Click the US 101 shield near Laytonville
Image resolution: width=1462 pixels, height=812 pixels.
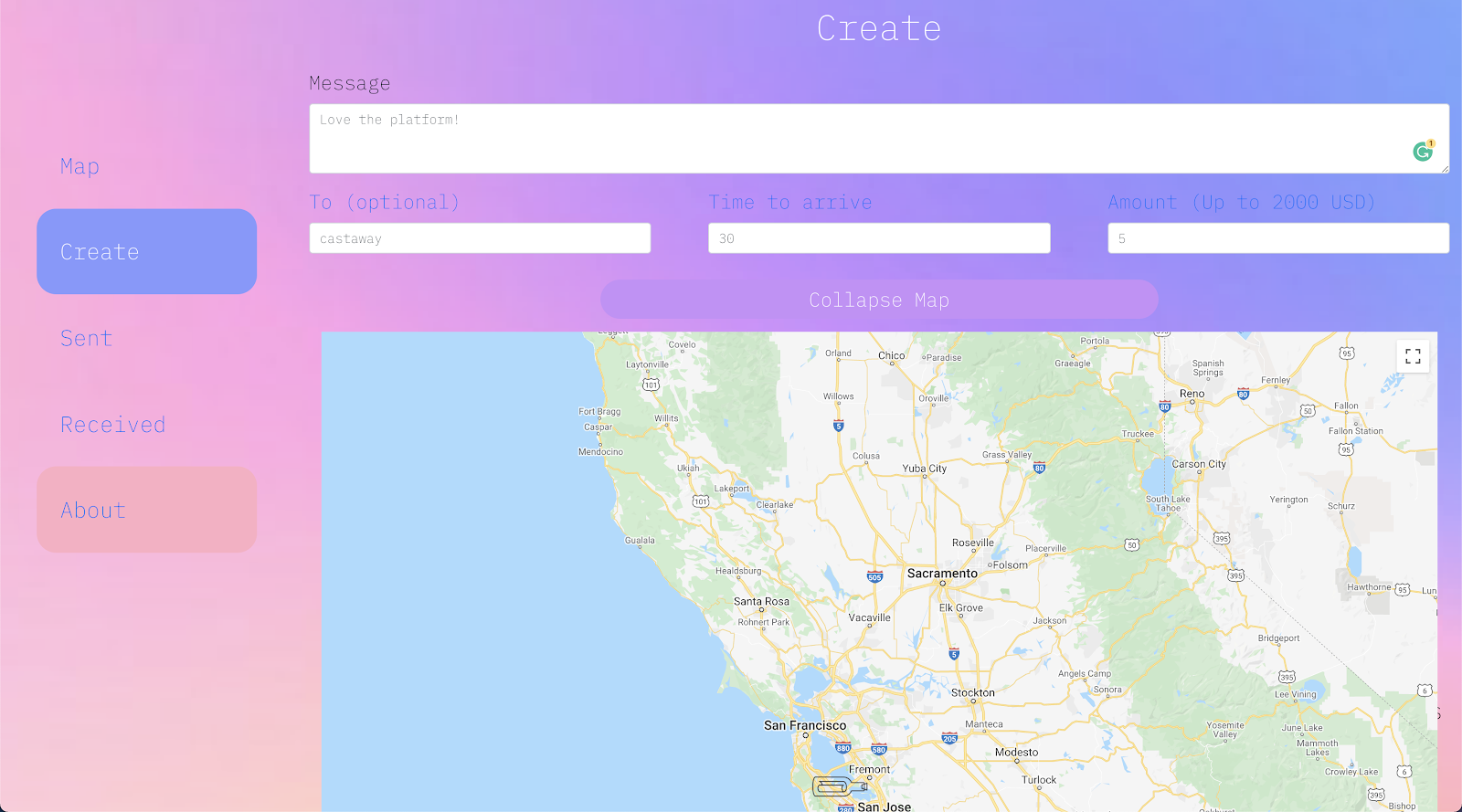pyautogui.click(x=651, y=385)
